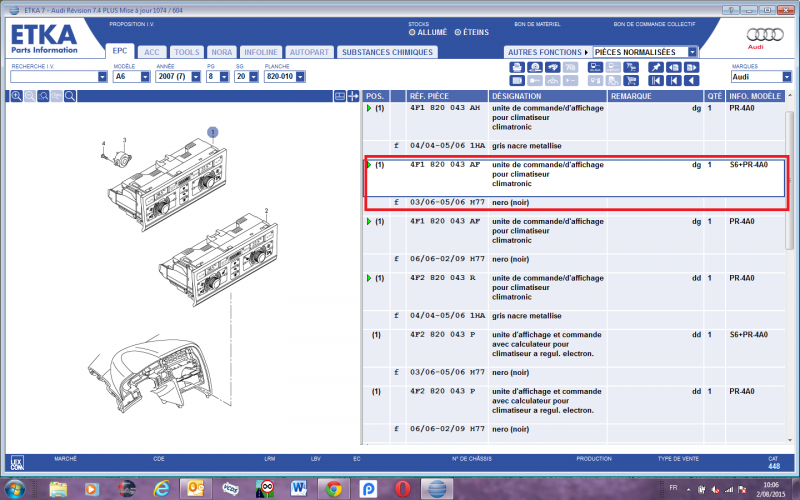This screenshot has height=500, width=800.
Task: Switch to the AUTOPART tab
Action: pyautogui.click(x=309, y=52)
